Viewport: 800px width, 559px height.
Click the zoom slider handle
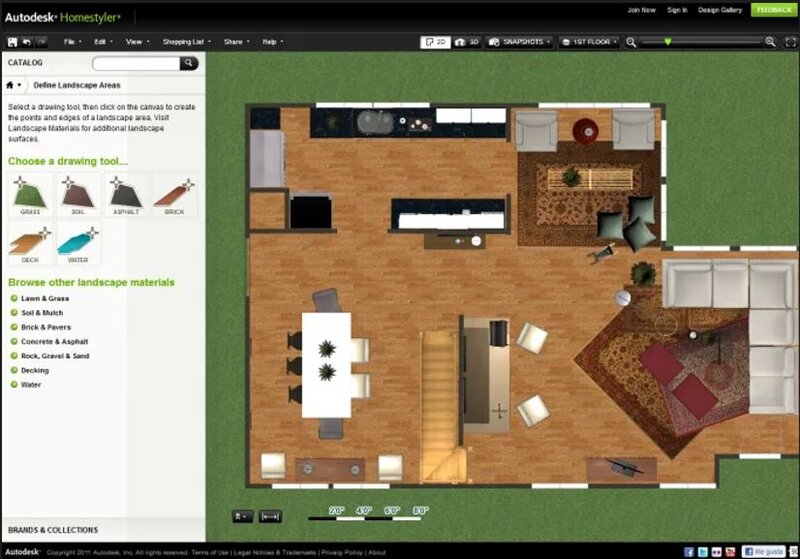point(668,42)
